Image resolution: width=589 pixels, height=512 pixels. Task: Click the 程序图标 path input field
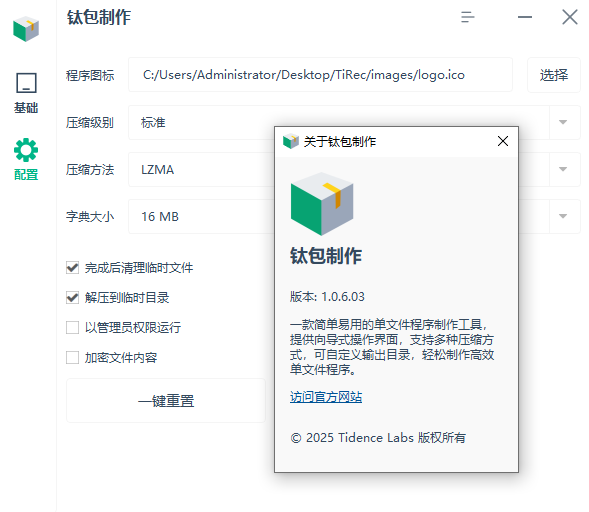coord(320,75)
